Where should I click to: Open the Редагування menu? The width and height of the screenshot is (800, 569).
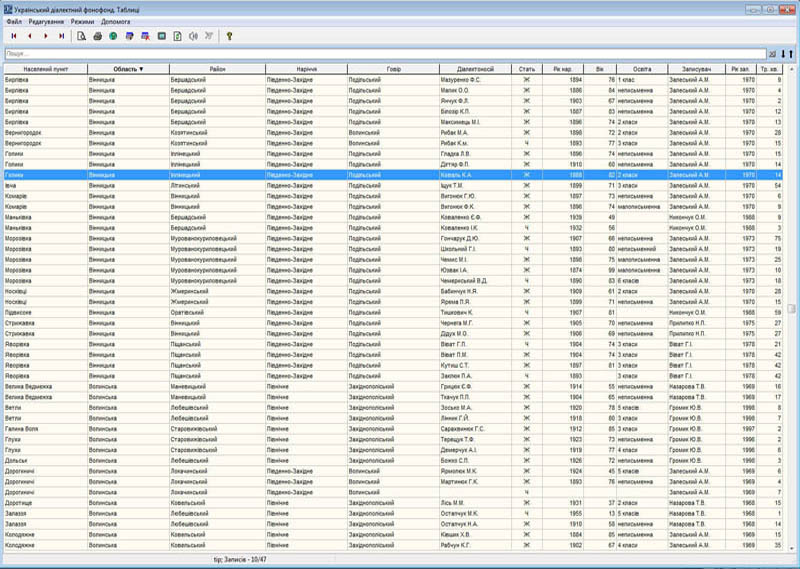(46, 22)
